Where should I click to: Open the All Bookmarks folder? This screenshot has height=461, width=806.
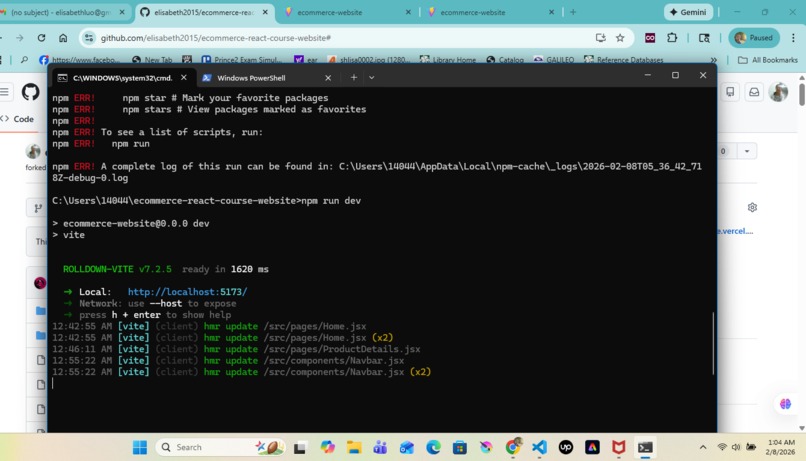pyautogui.click(x=767, y=60)
